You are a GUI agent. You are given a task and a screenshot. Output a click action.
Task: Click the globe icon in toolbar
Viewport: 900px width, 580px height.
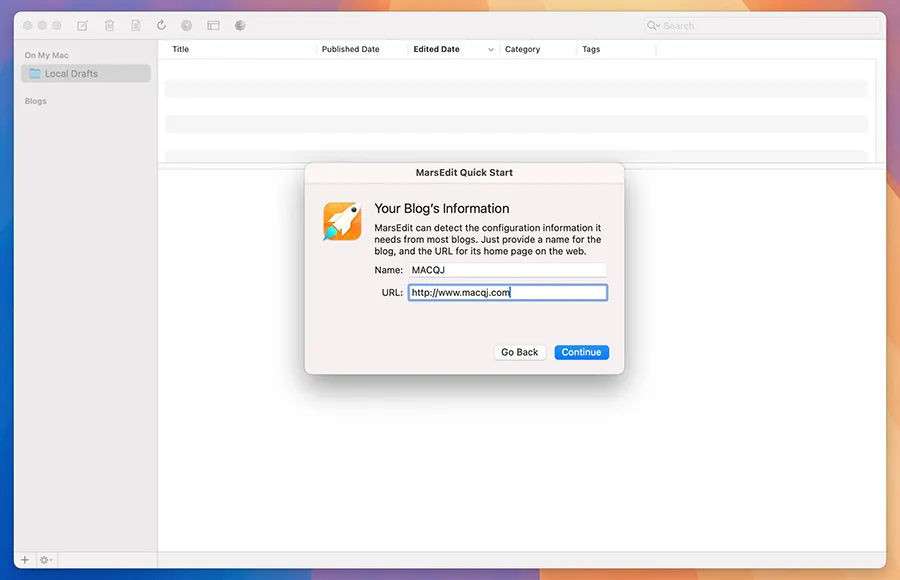point(240,25)
